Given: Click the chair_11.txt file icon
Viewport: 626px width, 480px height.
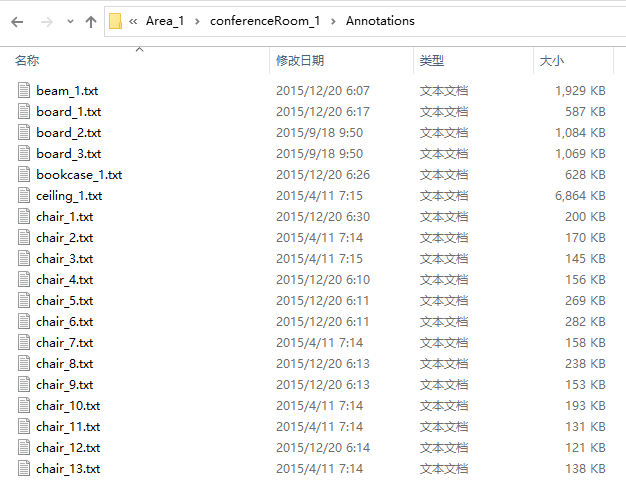Looking at the screenshot, I should pos(24,426).
